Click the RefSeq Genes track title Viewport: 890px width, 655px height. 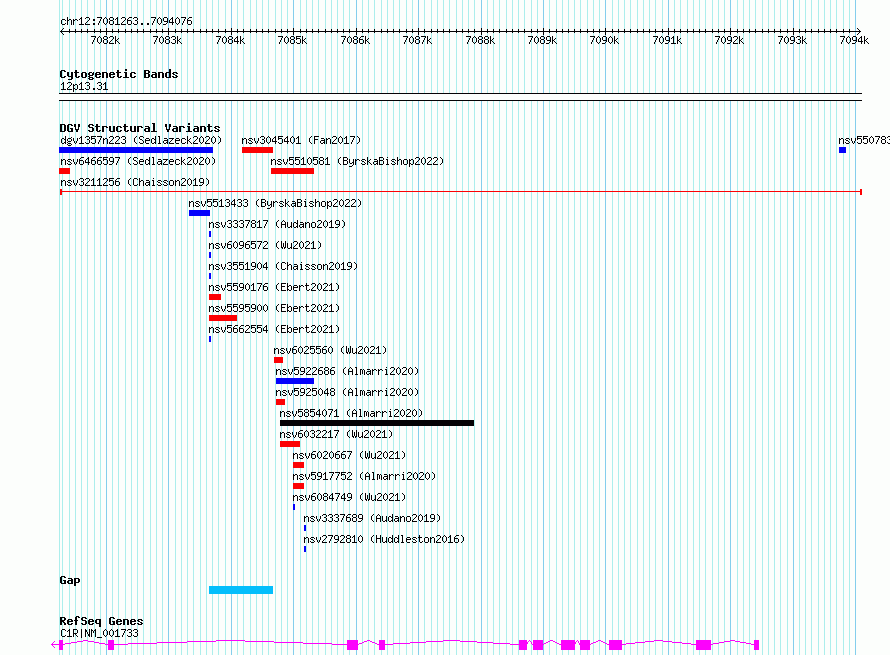tap(101, 621)
